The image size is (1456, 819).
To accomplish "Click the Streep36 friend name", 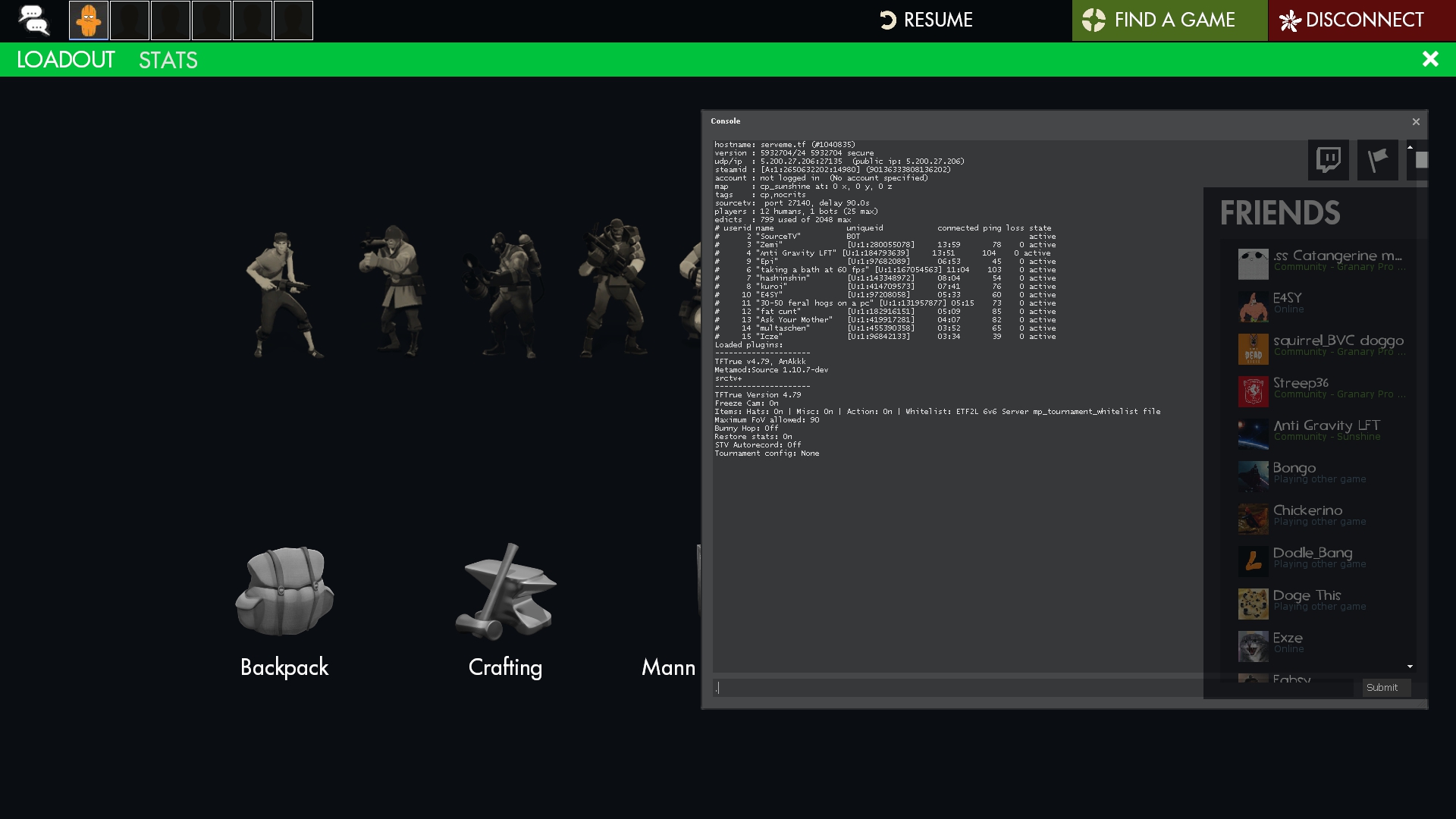I will 1301,383.
